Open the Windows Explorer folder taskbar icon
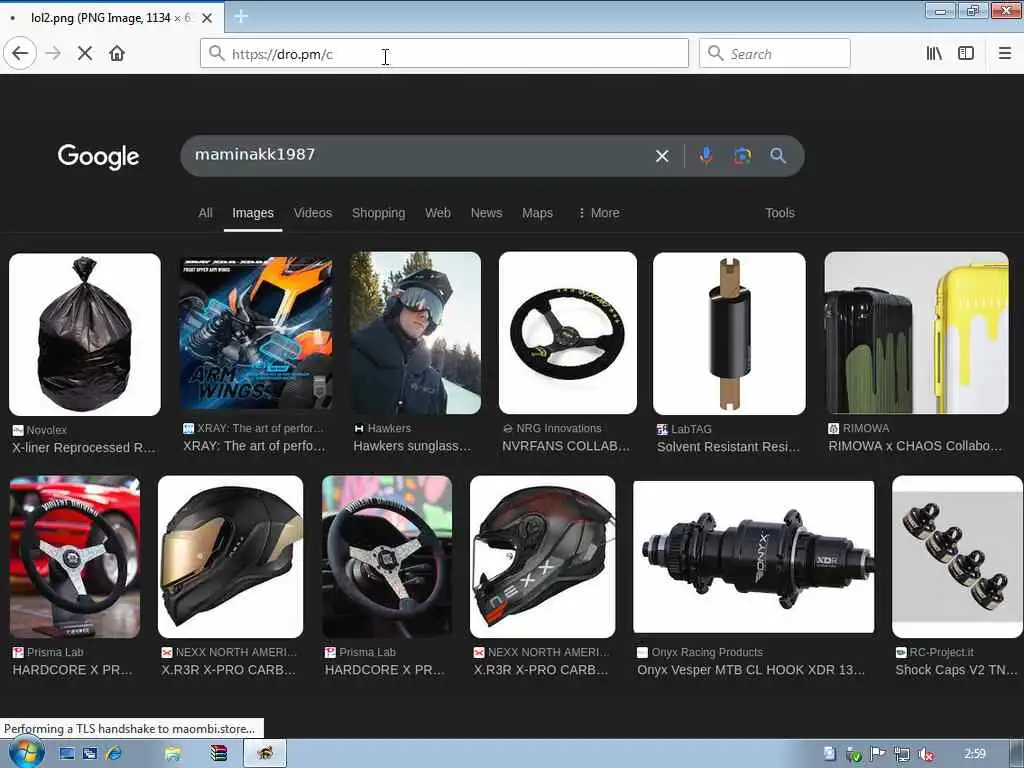Viewport: 1024px width, 768px height. (x=172, y=754)
